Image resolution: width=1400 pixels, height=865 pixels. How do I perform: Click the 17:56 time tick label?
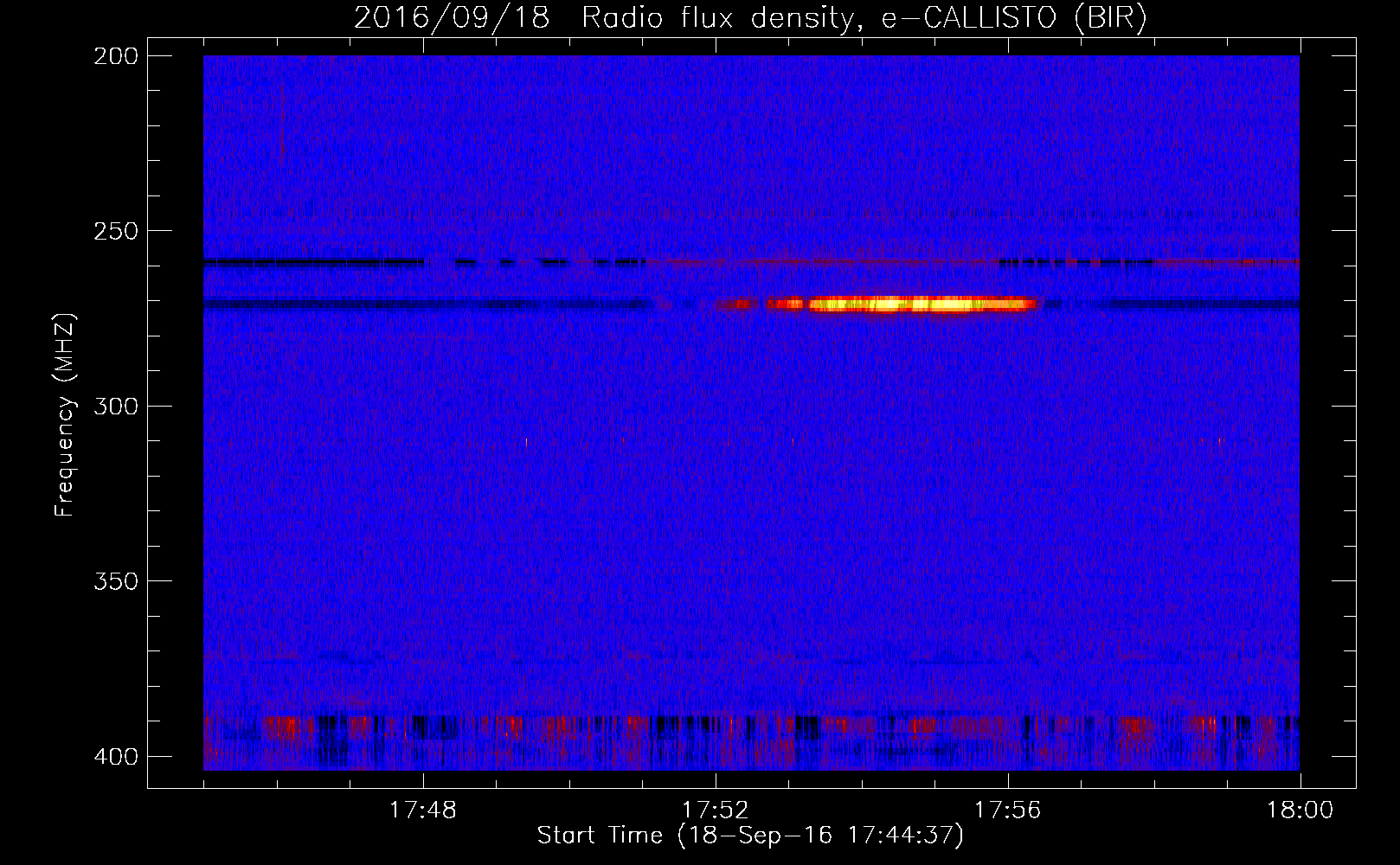point(1008,811)
